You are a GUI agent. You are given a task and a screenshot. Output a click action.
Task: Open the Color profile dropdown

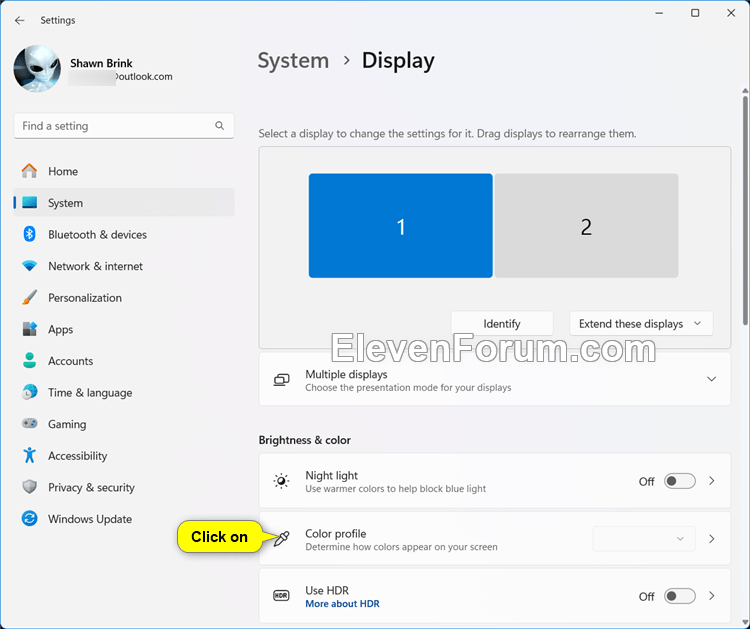click(x=644, y=539)
